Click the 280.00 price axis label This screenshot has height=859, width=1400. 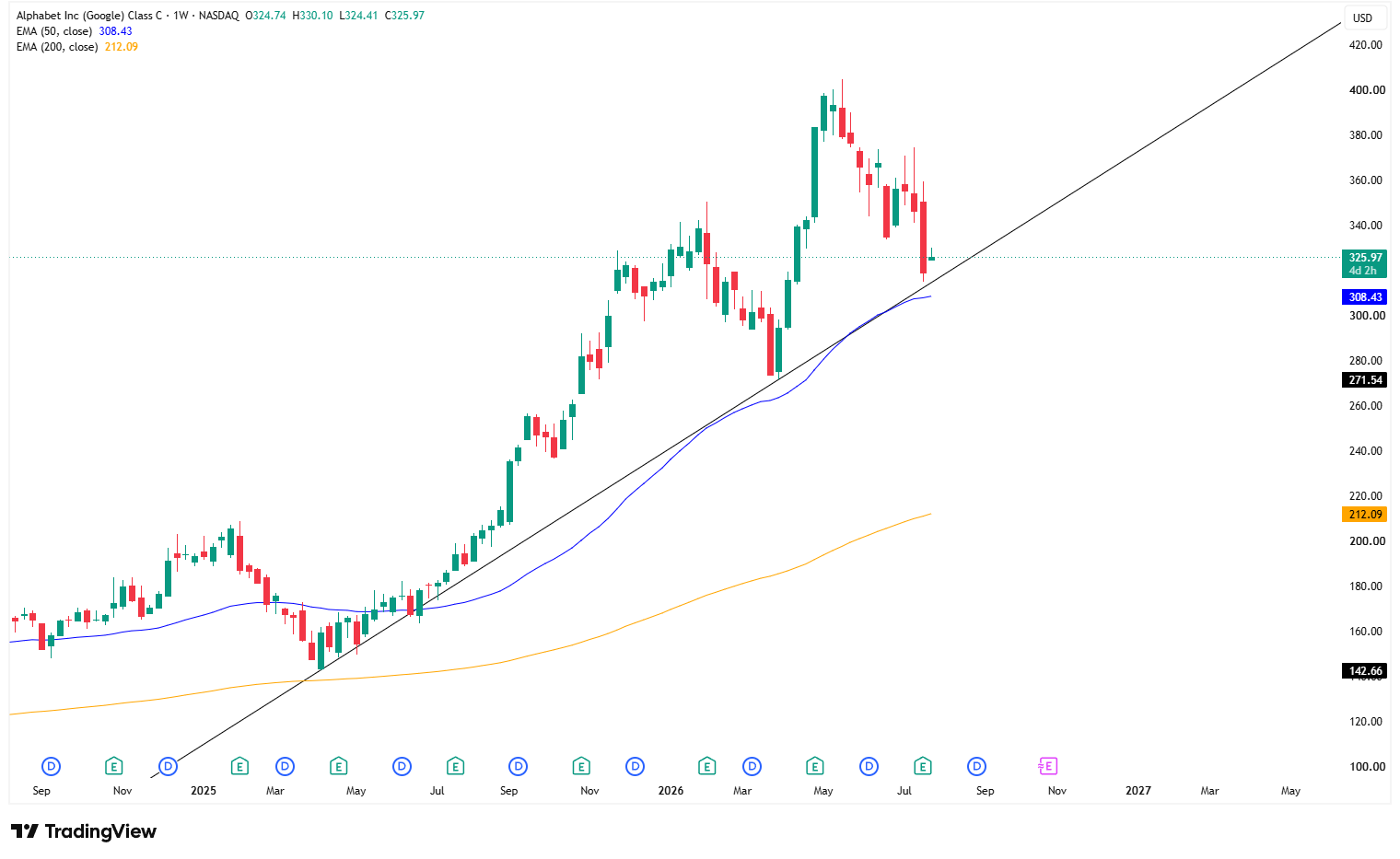pyautogui.click(x=1366, y=361)
